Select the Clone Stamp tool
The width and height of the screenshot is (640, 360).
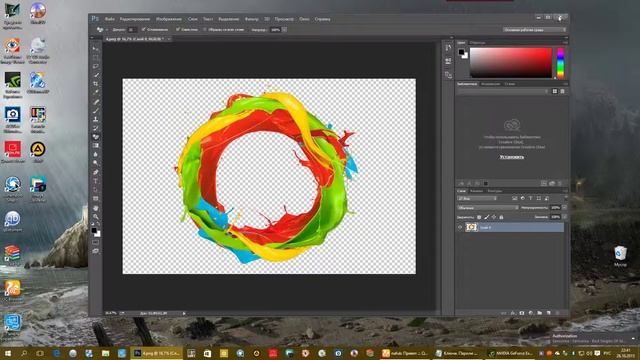pos(96,119)
